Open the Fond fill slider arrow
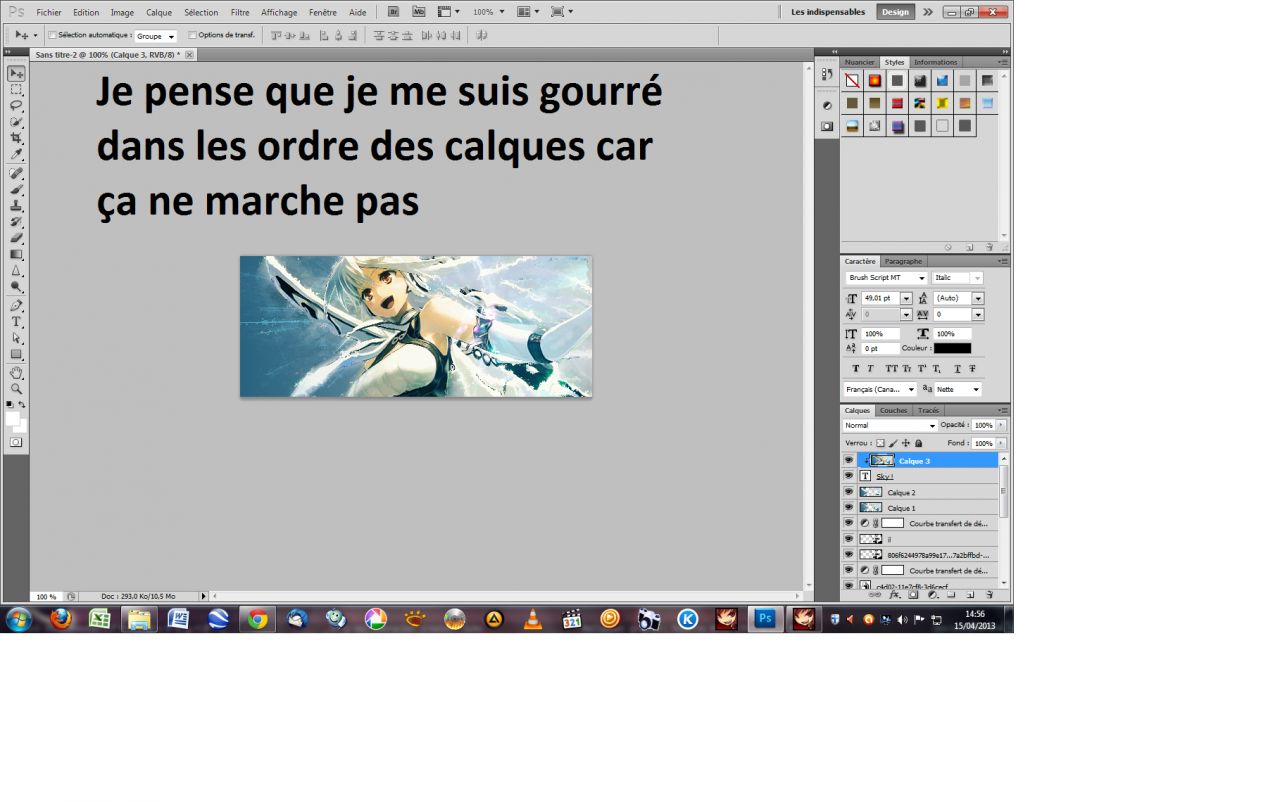Viewport: 1280px width, 802px height. [x=1001, y=443]
